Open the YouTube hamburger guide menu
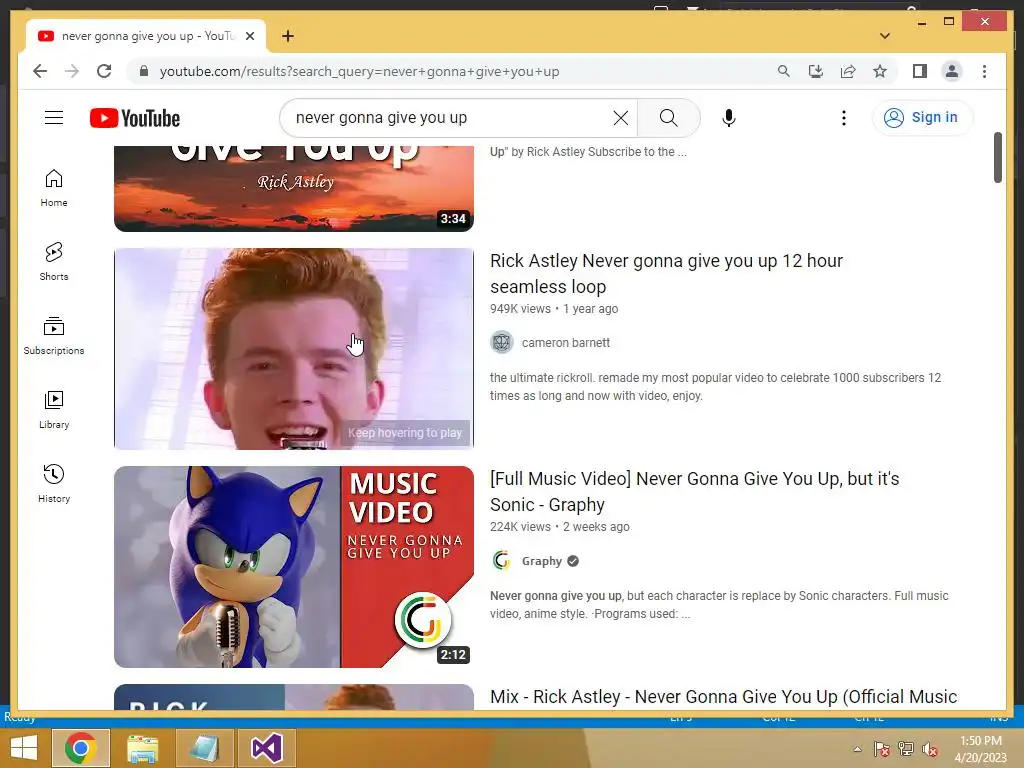1024x768 pixels. point(54,118)
